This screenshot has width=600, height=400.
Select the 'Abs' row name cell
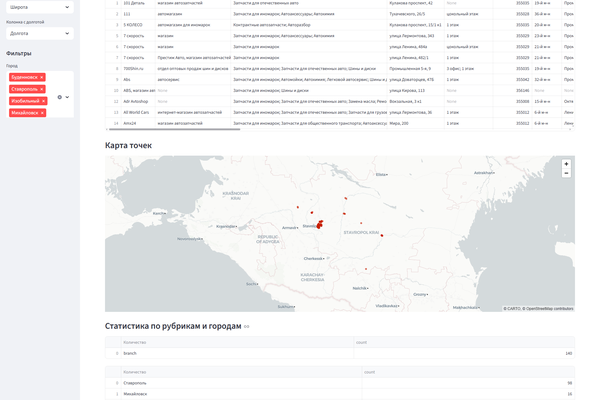tap(138, 80)
